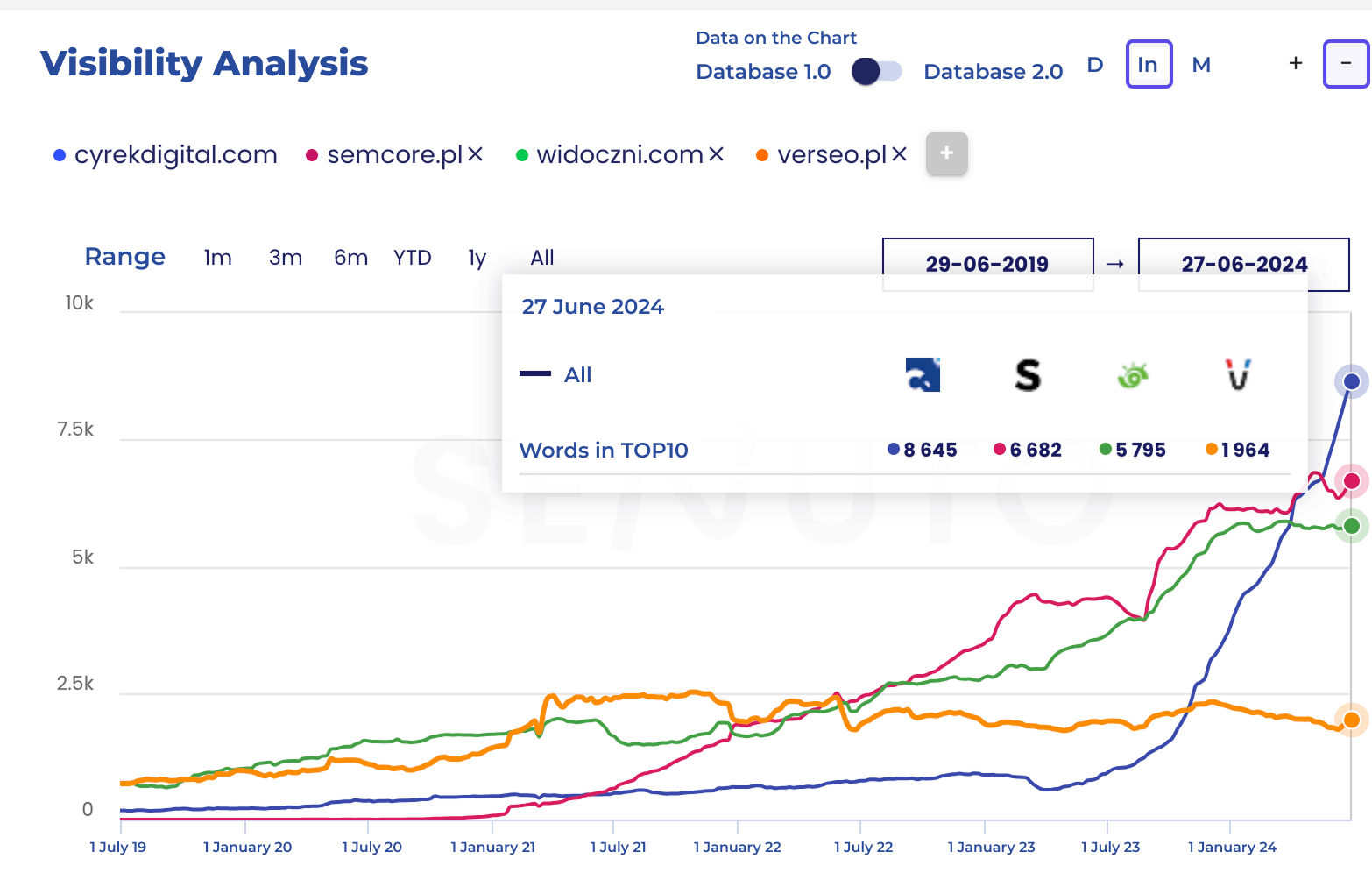
Task: Click the blue cyrekdigital legend color dot
Action: 60,155
